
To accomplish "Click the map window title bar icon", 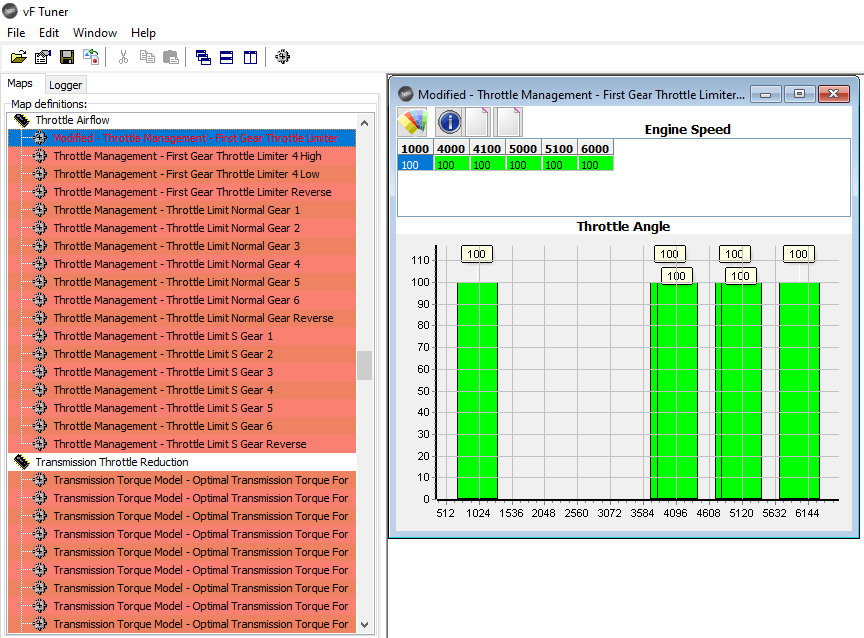I will 406,94.
